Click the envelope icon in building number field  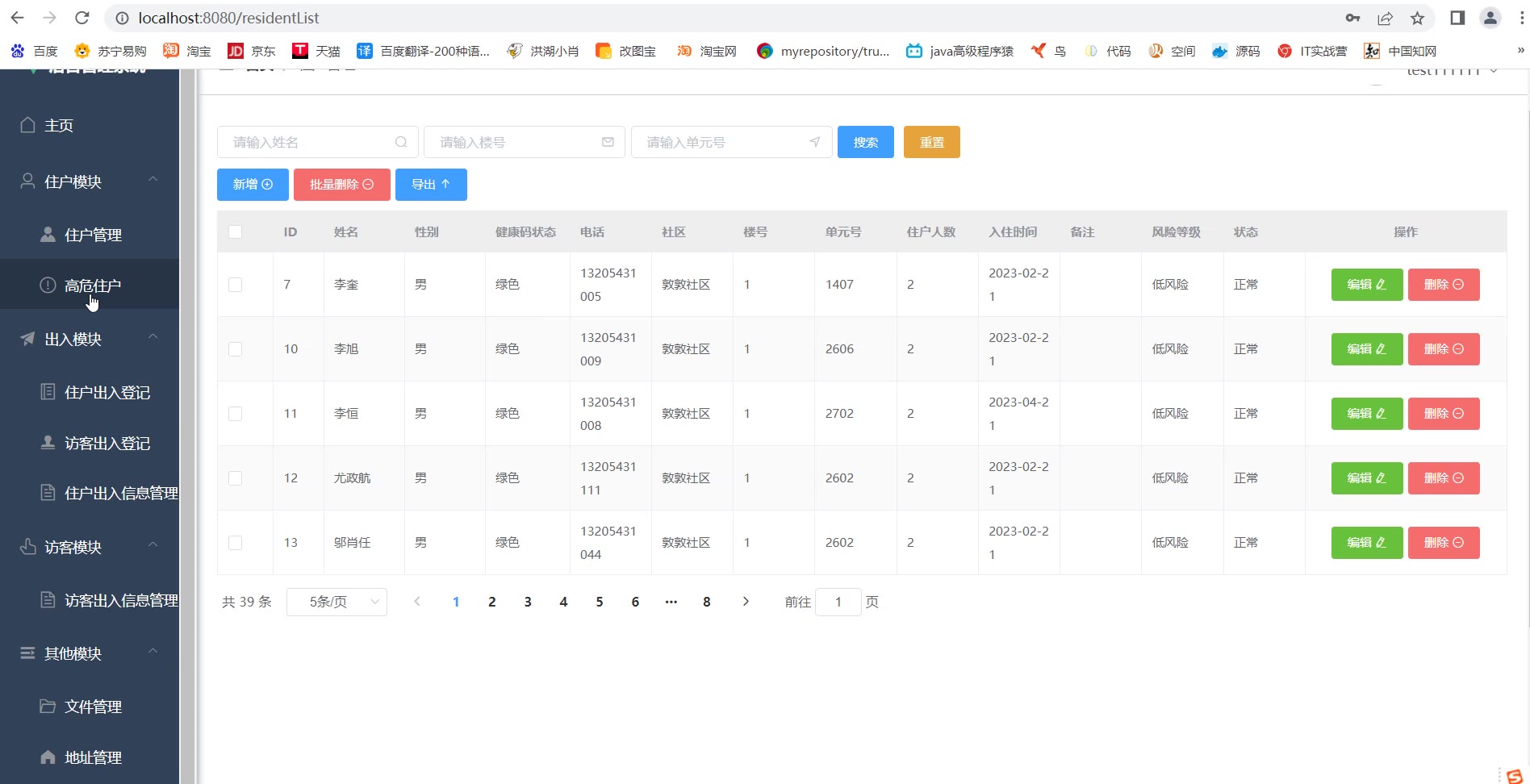(608, 142)
